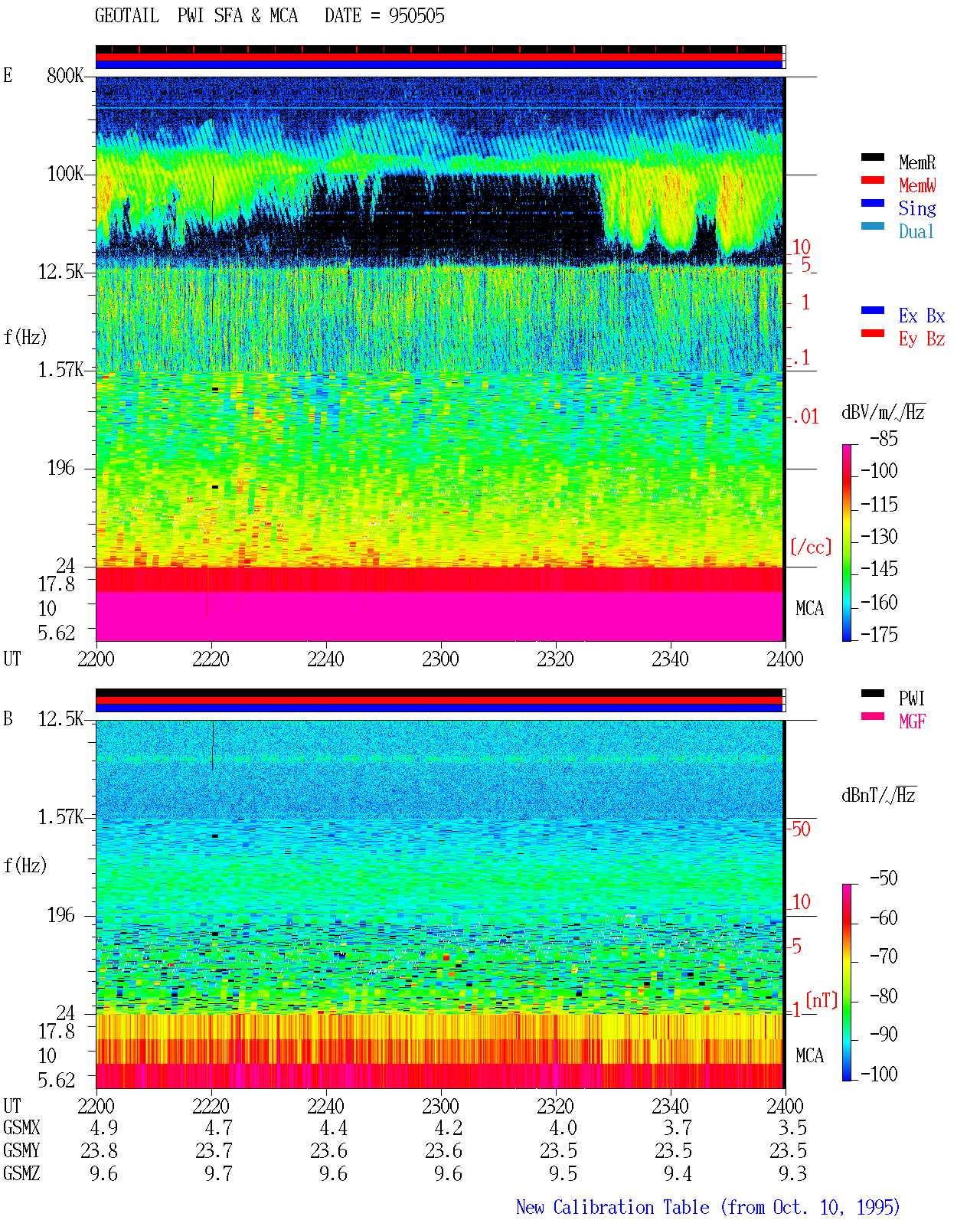Viewport: 980px width, 1220px height.
Task: Click the Dual legend label
Action: tap(916, 231)
